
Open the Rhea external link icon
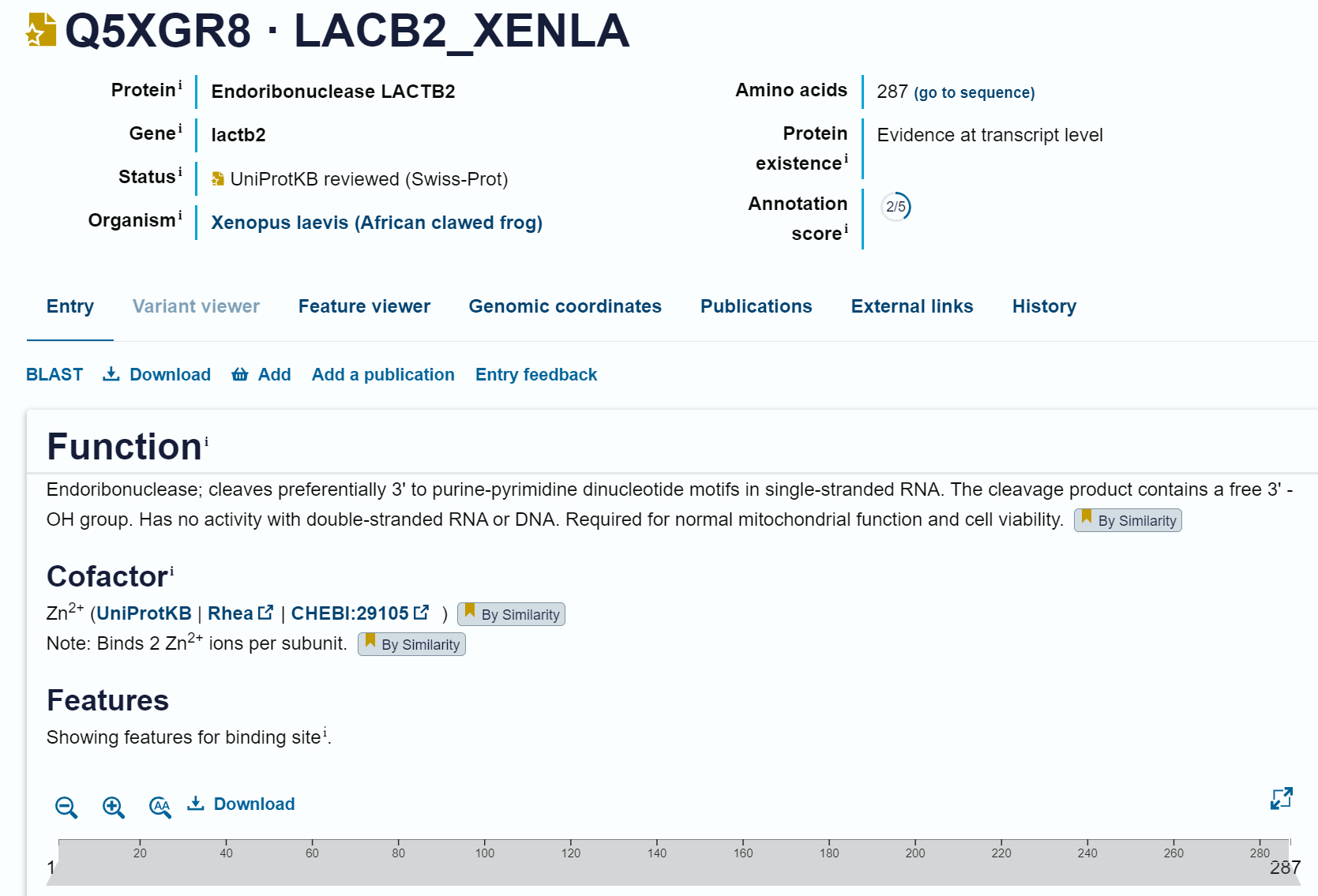[266, 612]
